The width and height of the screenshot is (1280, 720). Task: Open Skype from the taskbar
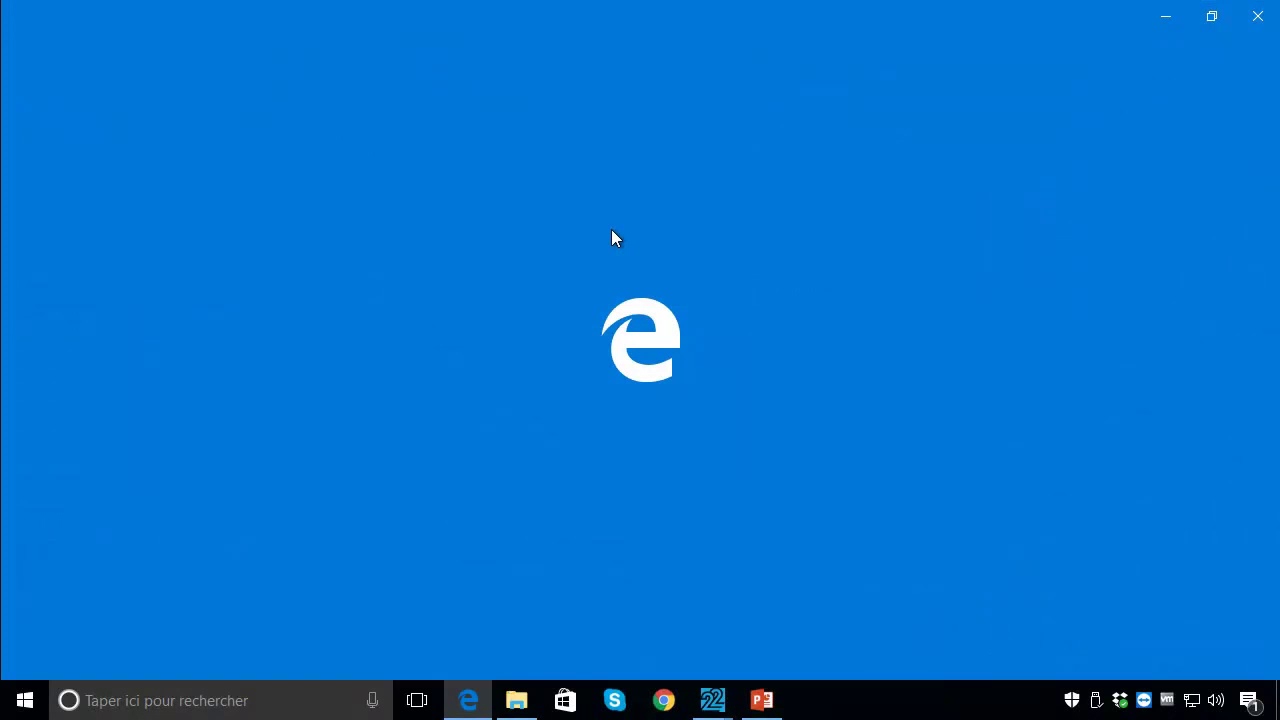(x=614, y=700)
